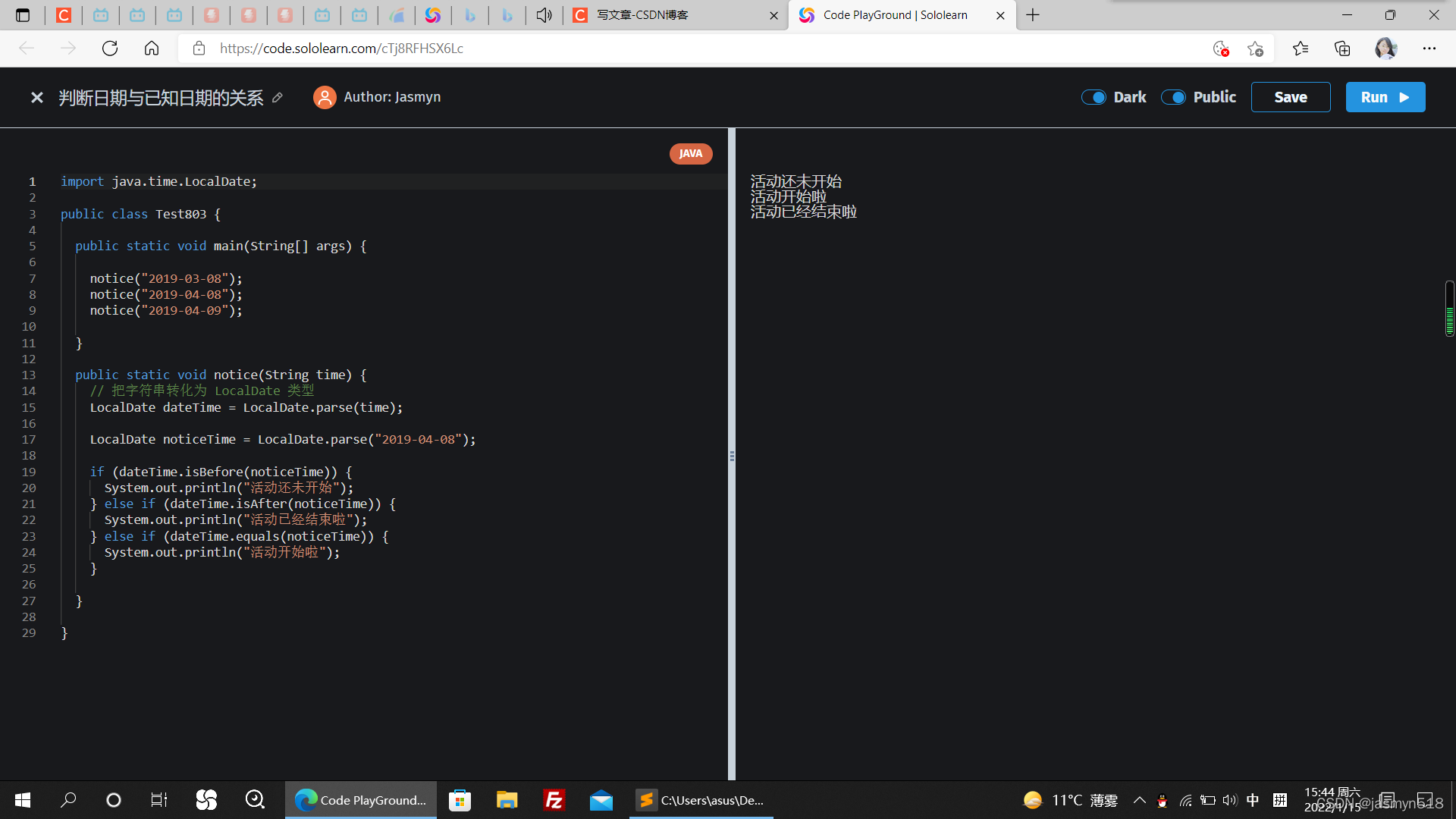Click the Chinese comment on line 14
1456x819 pixels.
tap(202, 391)
